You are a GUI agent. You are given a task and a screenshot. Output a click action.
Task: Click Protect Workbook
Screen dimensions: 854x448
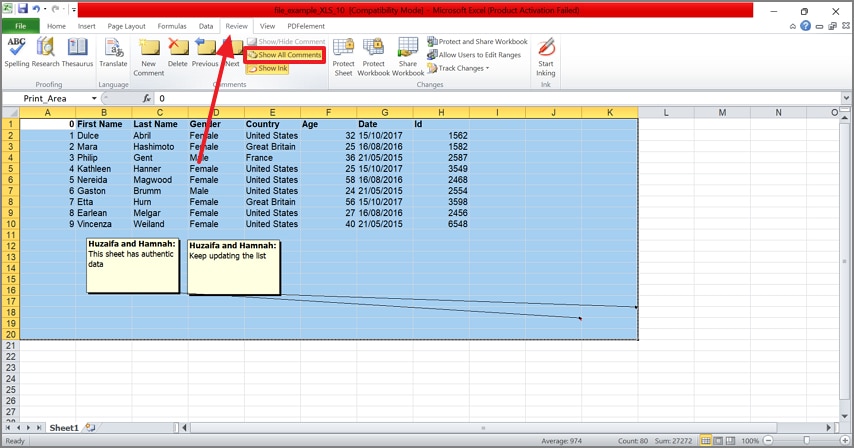374,57
